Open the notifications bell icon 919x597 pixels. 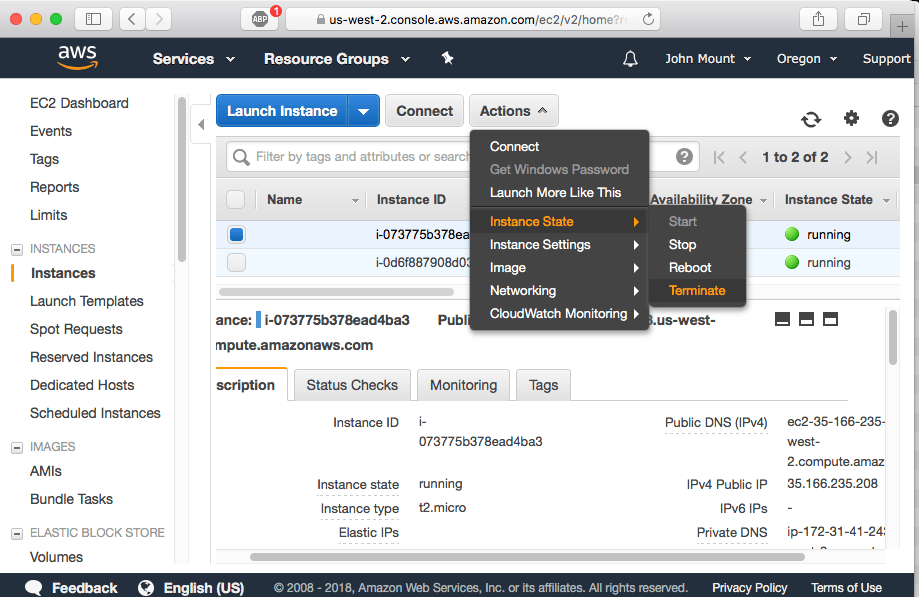click(x=630, y=59)
